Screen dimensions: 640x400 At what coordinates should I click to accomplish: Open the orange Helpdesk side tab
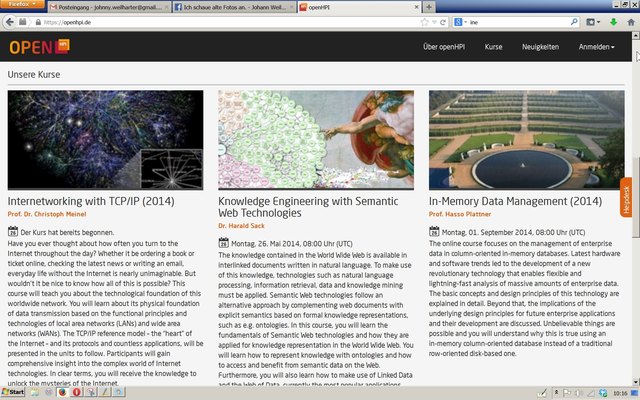point(626,197)
